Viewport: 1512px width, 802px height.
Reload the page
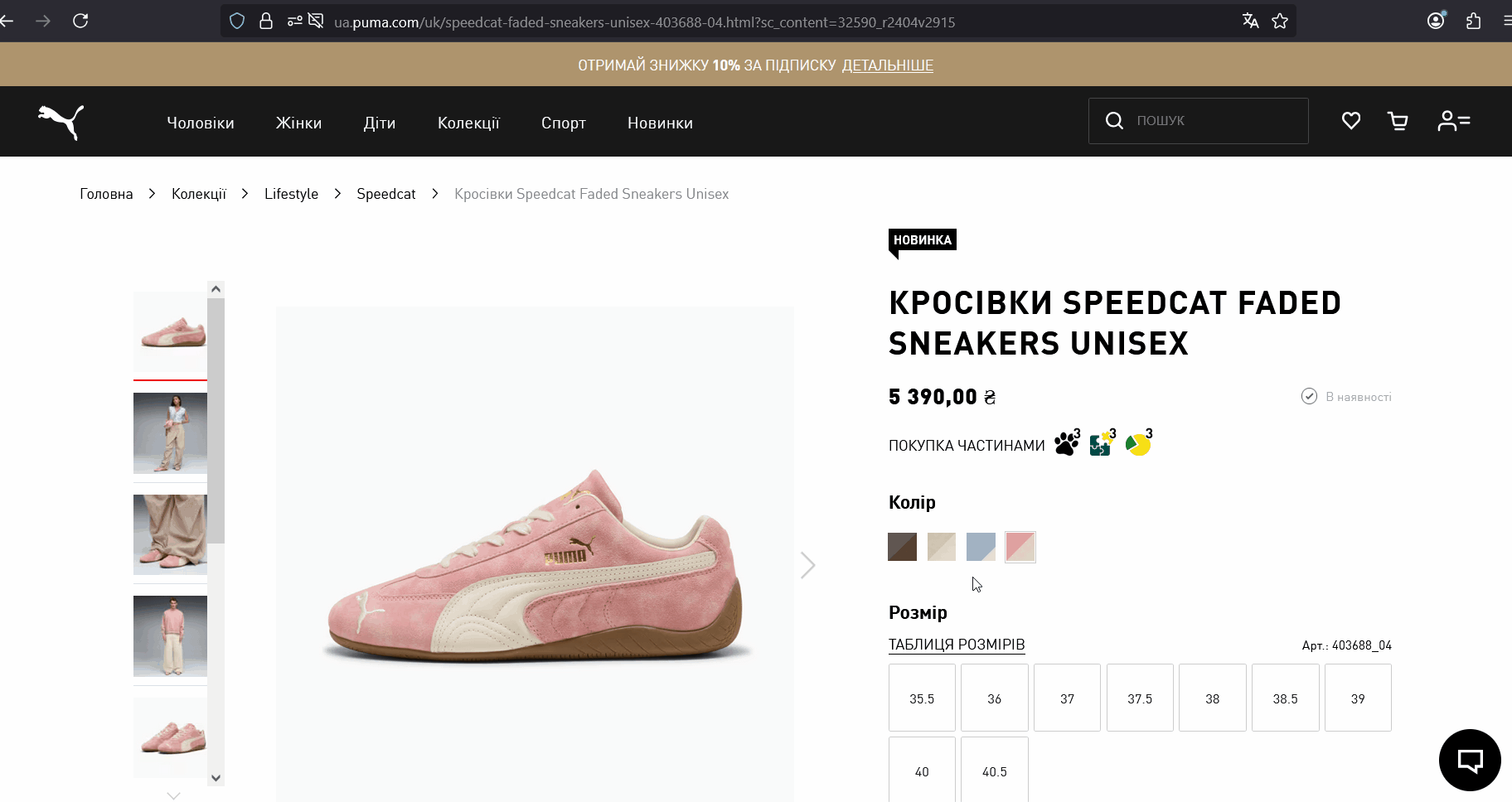tap(80, 21)
